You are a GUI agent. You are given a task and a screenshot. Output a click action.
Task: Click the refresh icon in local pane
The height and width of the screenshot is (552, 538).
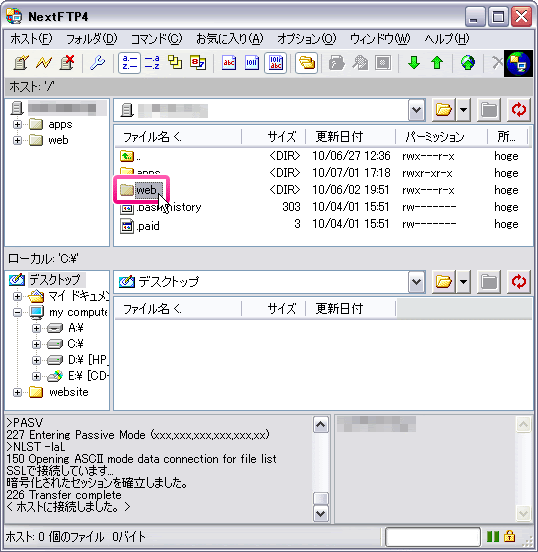point(519,282)
